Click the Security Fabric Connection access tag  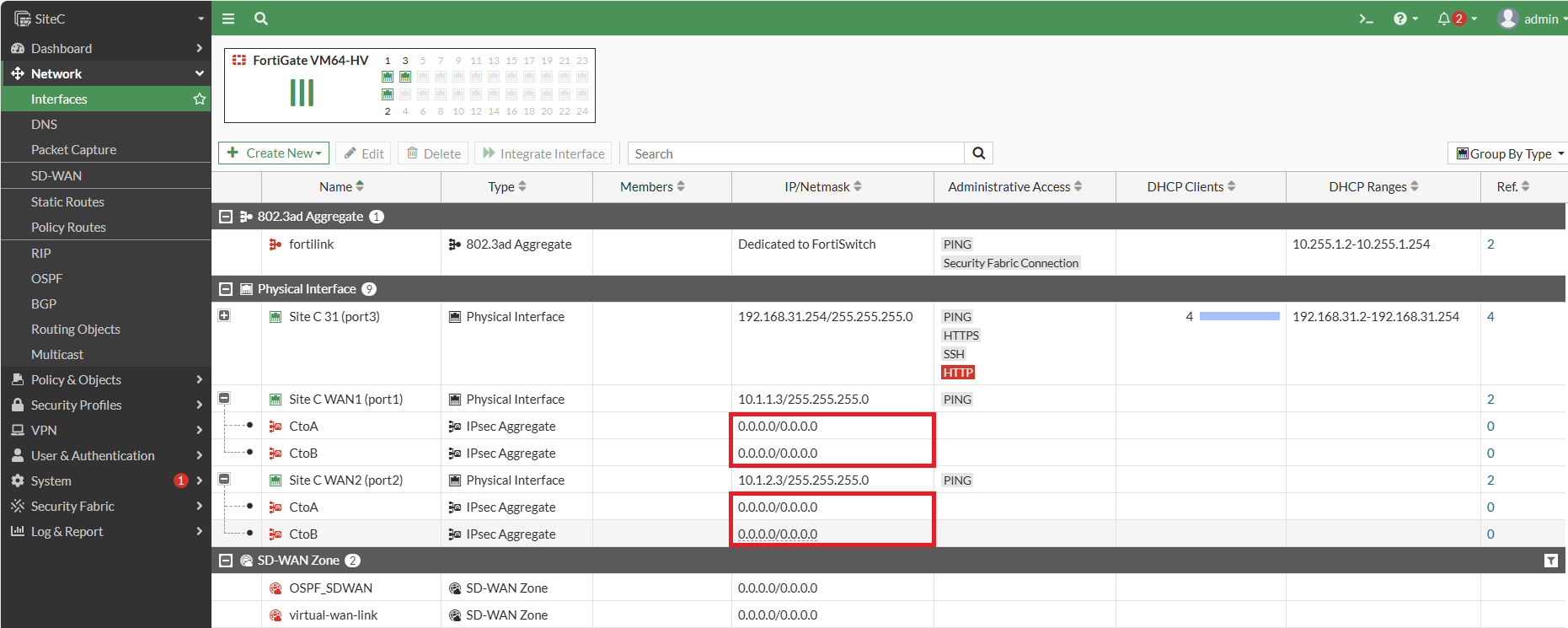coord(1011,263)
